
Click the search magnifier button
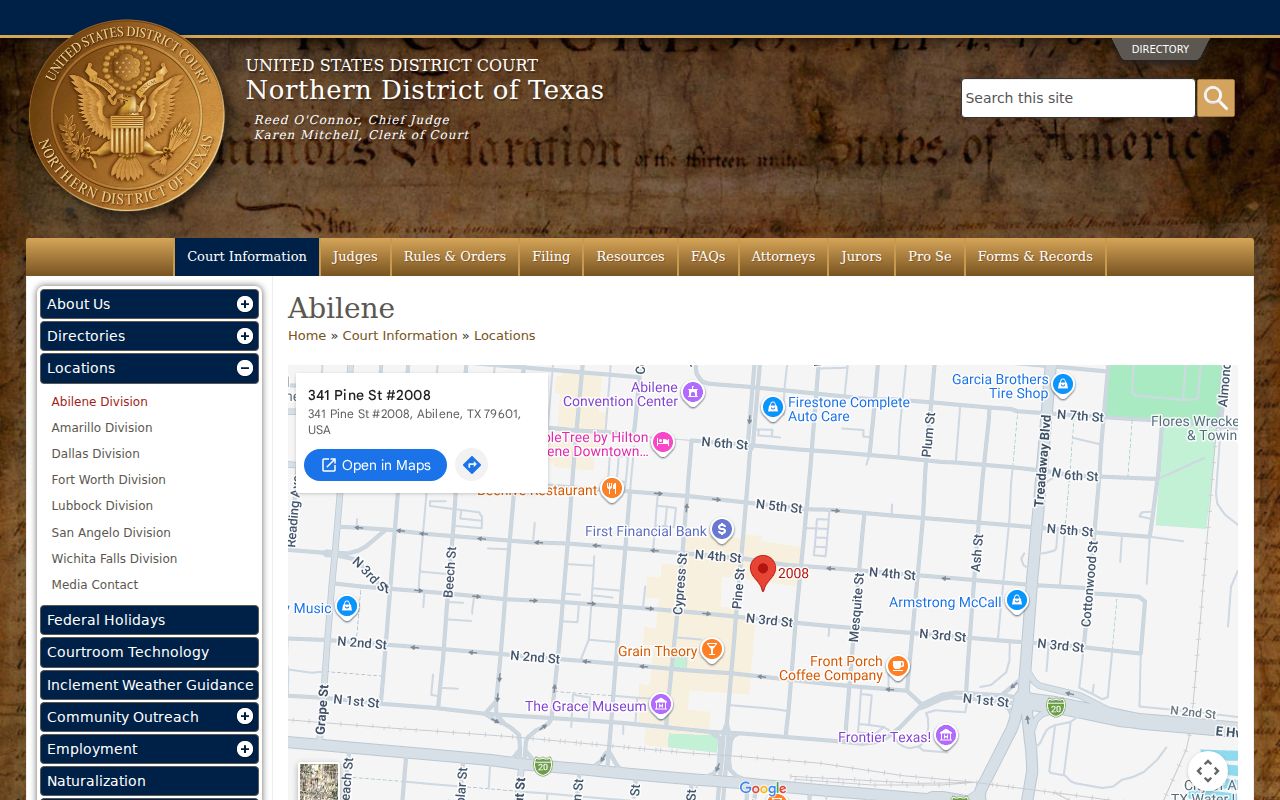[1216, 98]
